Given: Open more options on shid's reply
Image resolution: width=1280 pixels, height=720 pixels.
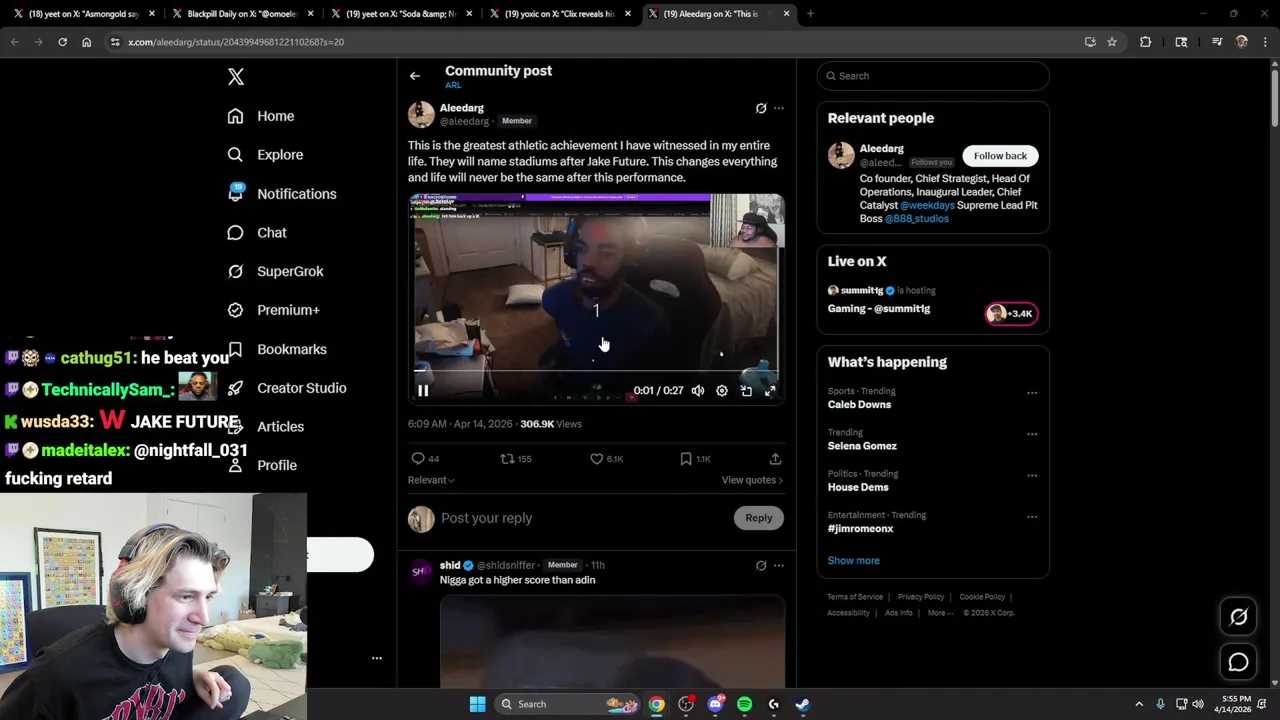Looking at the screenshot, I should 779,566.
